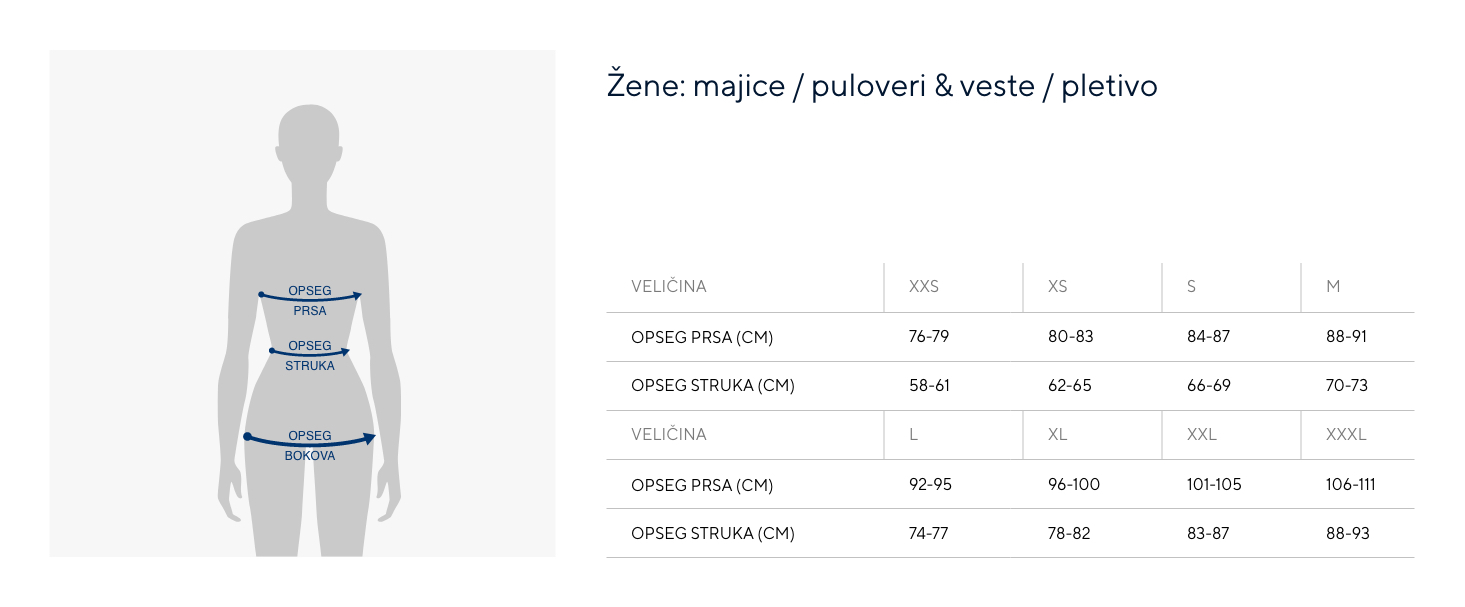Select the XXXL size column header
This screenshot has height=607, width=1465.
1346,435
